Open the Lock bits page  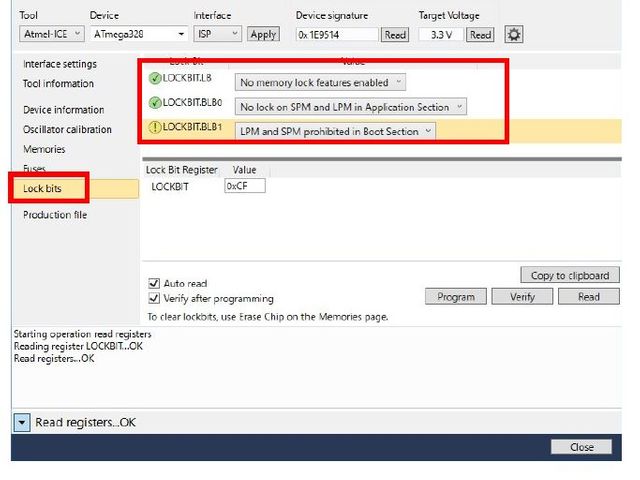[x=43, y=188]
